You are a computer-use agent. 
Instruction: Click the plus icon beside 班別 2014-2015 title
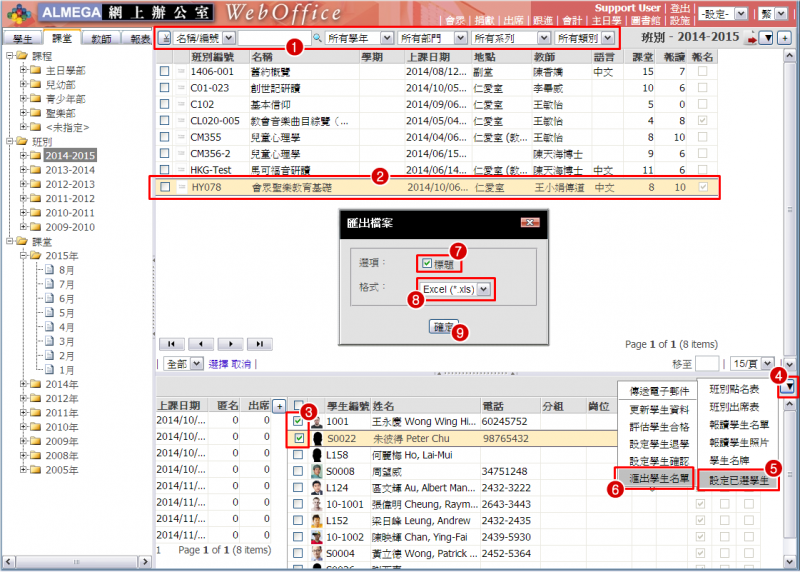coord(785,38)
